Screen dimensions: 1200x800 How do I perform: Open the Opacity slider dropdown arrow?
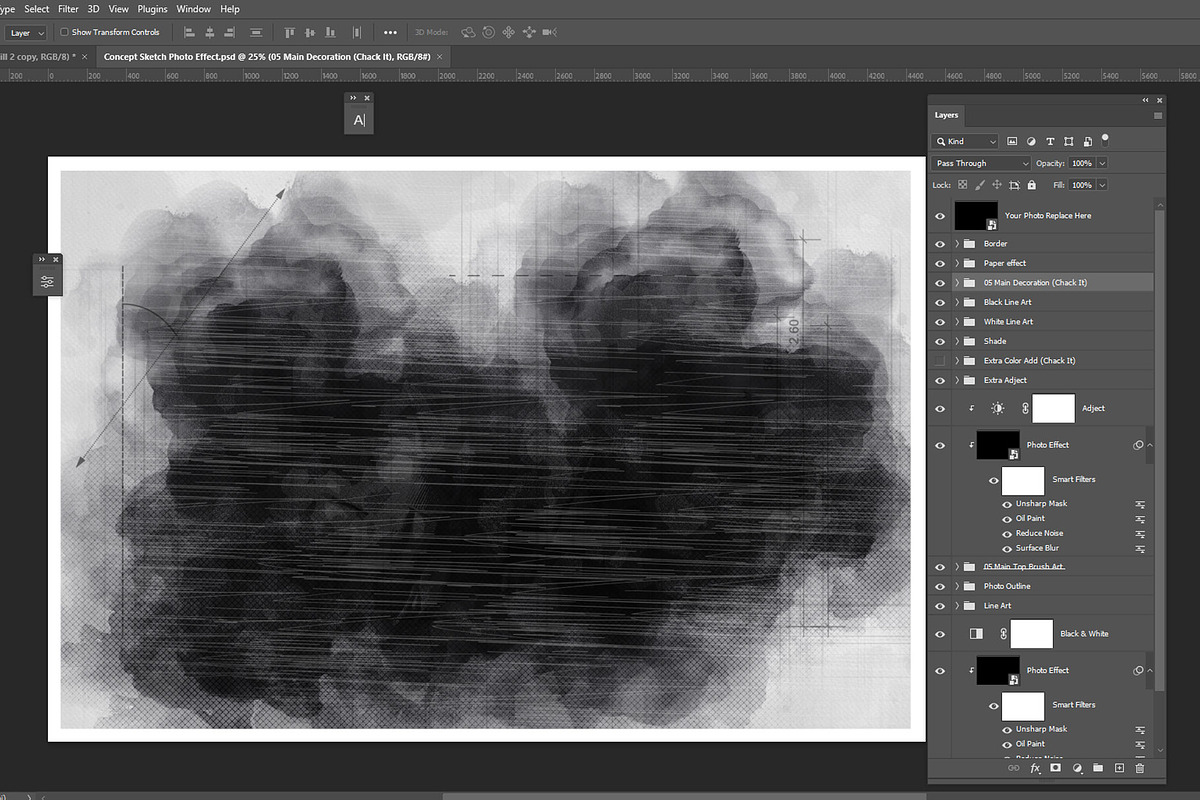coord(1102,163)
